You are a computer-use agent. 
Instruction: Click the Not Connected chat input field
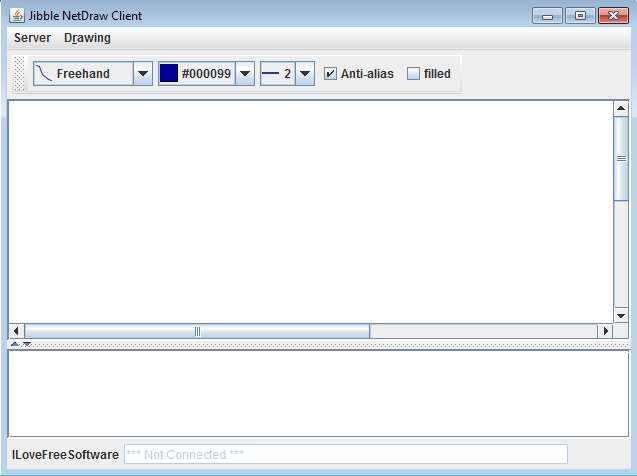346,454
